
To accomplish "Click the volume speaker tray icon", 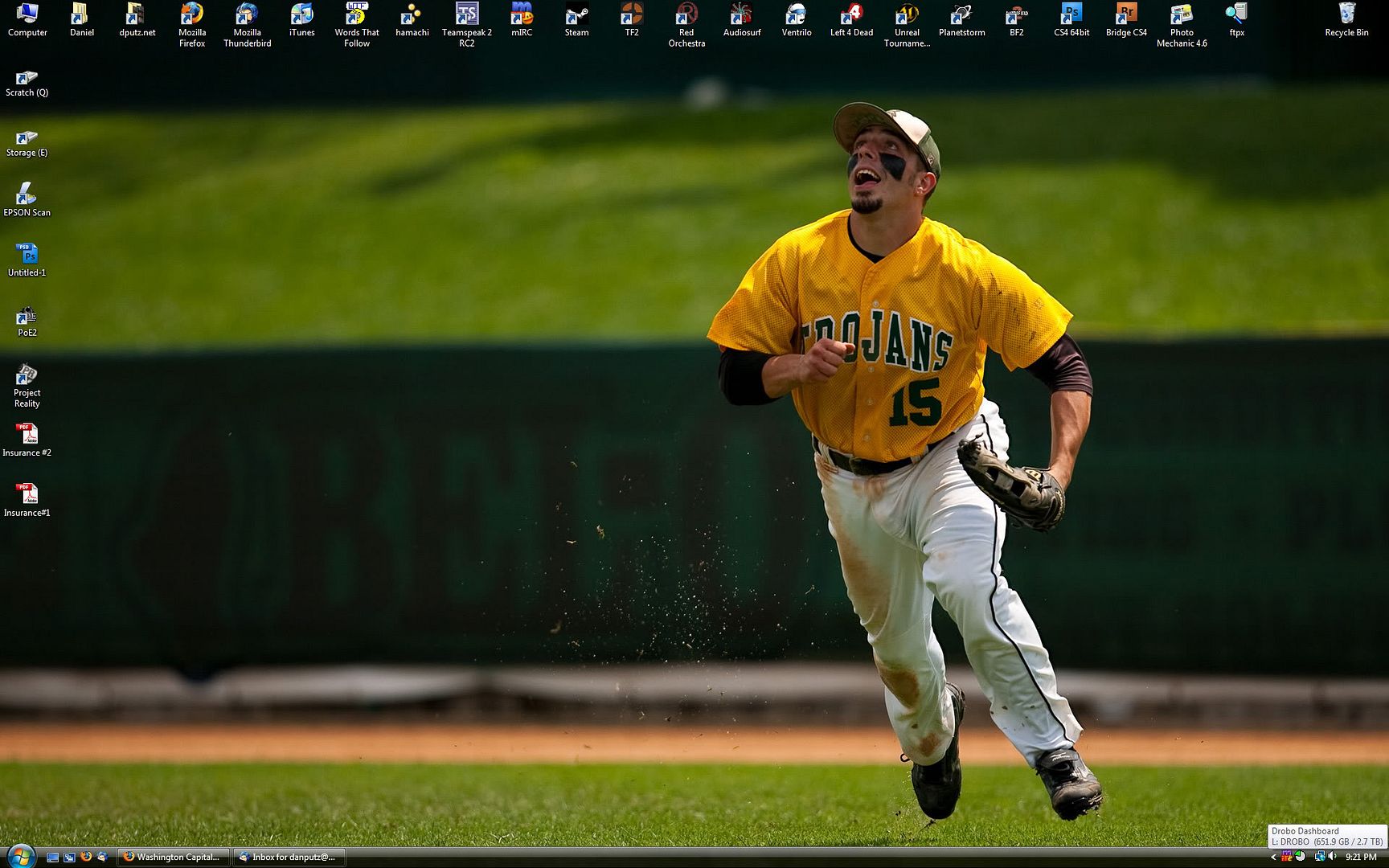I will tap(1333, 858).
